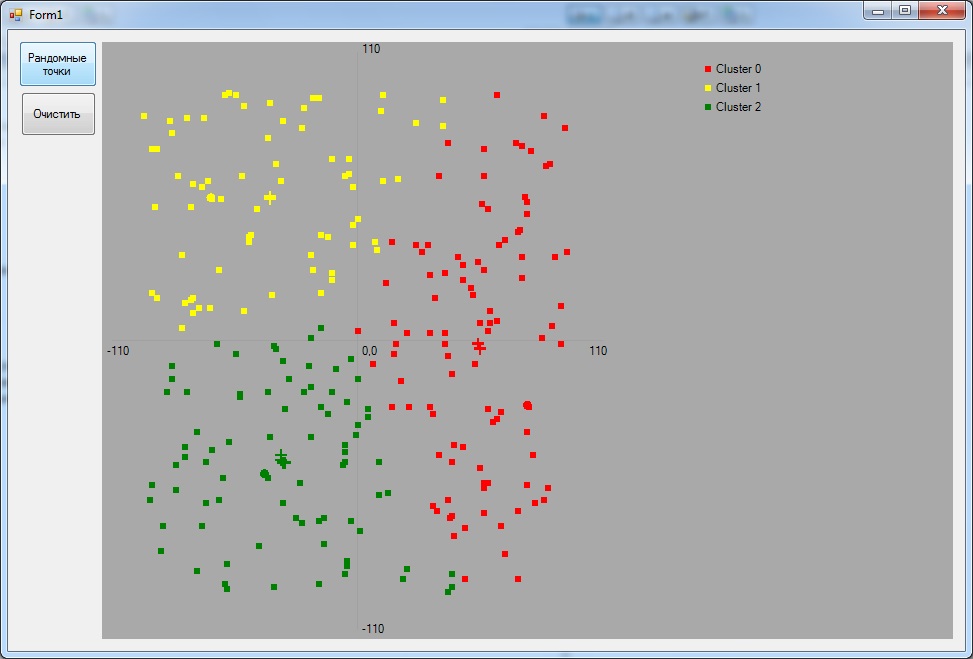Click the red Cluster 0 legend swatch
973x659 pixels.
click(x=708, y=69)
